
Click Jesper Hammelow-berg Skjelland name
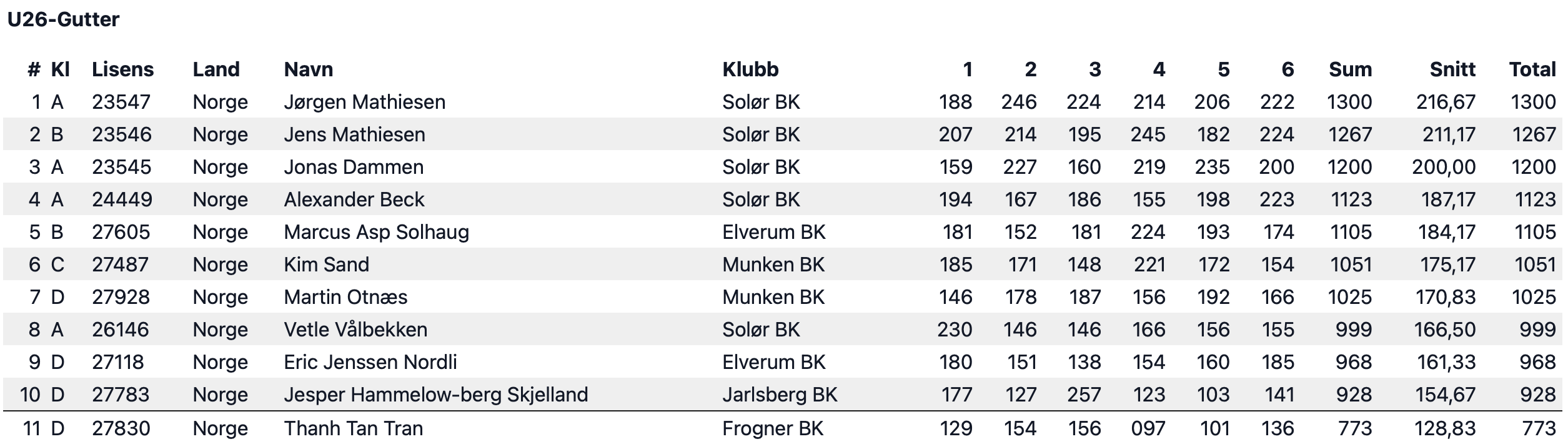436,395
